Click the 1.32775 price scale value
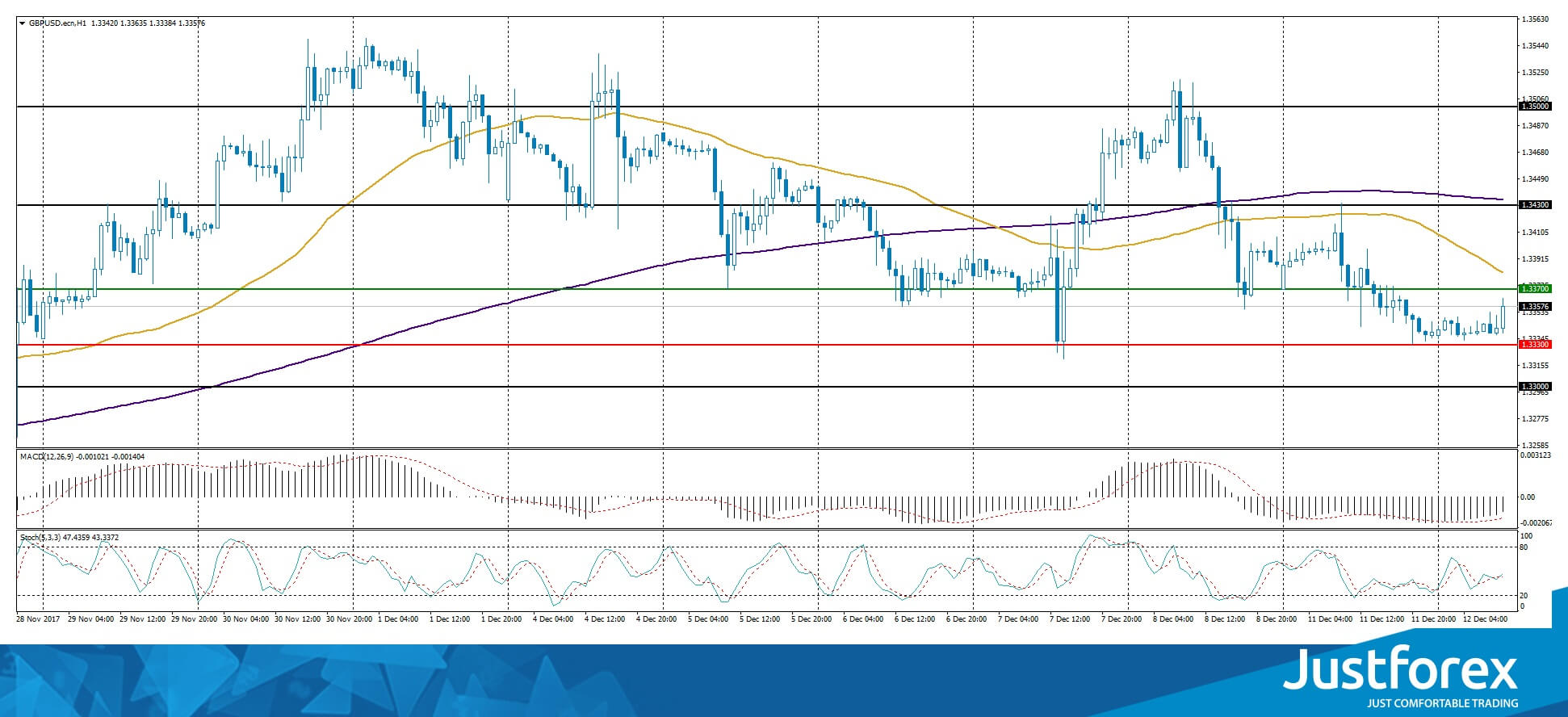Screen dimensions: 1568x717 tap(1535, 418)
